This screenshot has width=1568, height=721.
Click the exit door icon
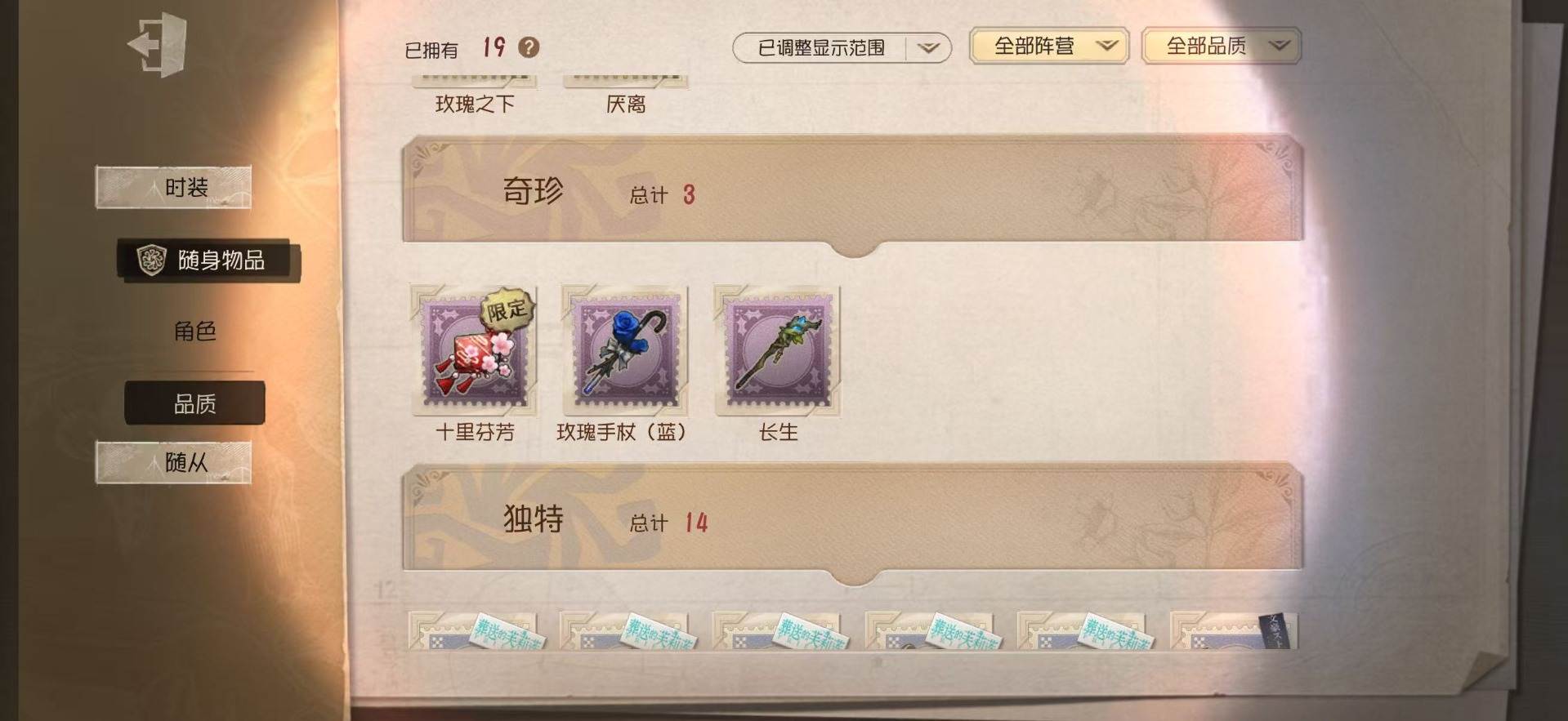(159, 44)
